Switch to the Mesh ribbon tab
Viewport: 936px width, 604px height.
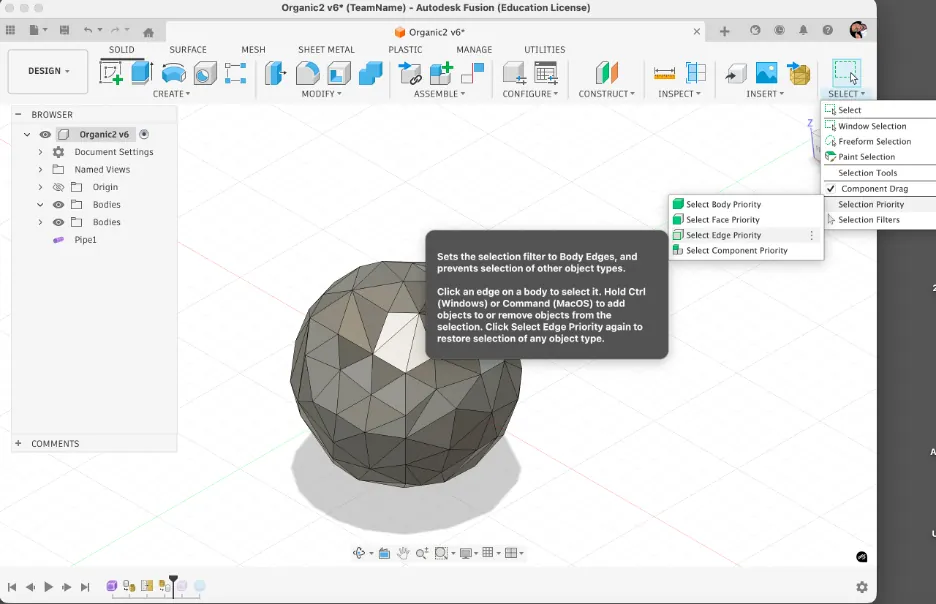click(253, 49)
